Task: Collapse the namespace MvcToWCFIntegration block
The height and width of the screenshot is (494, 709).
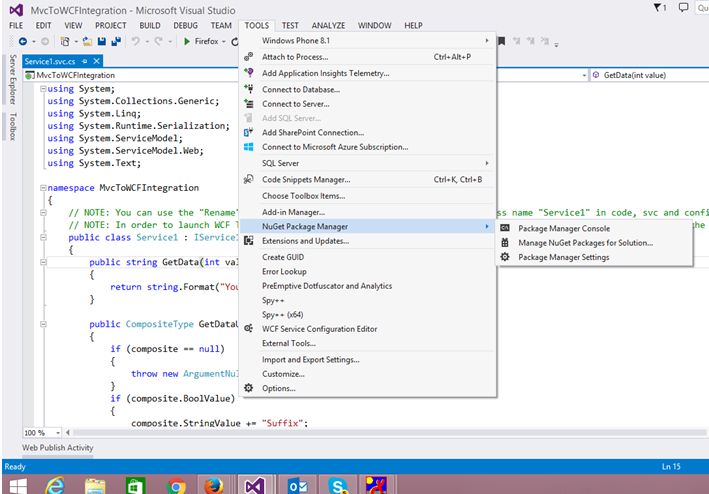Action: 43,188
